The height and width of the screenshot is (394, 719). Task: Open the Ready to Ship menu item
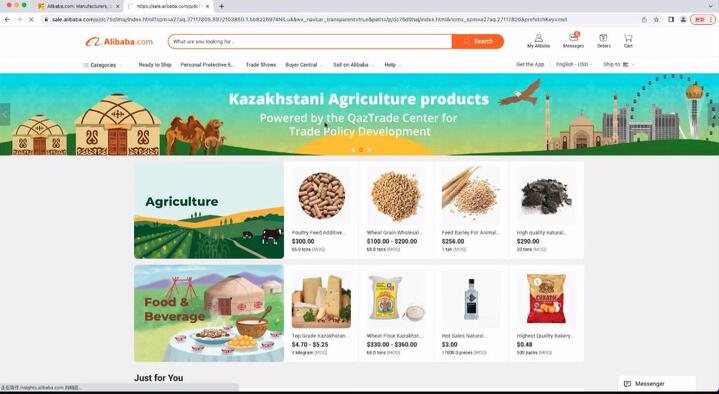[x=155, y=65]
